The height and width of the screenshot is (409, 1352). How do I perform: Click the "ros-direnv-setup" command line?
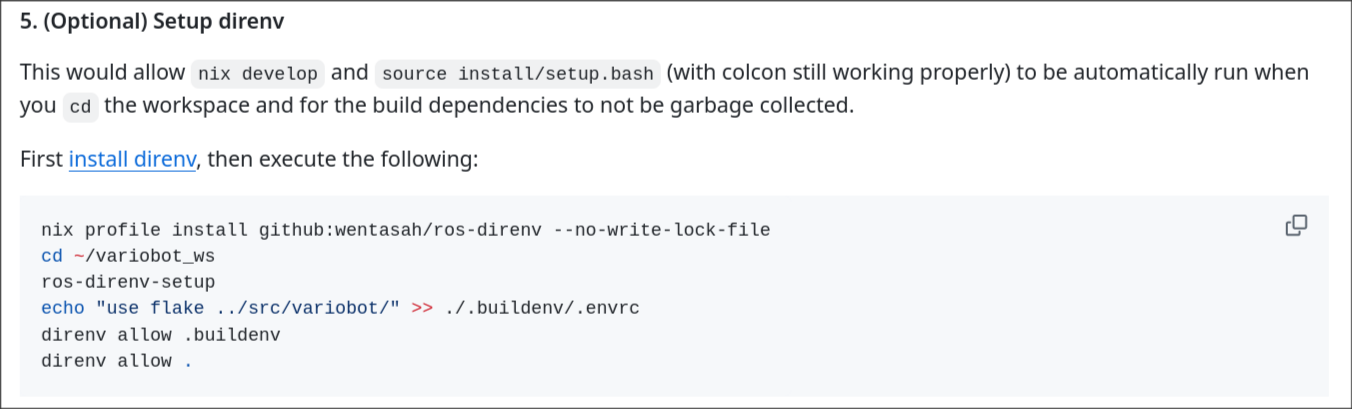128,282
